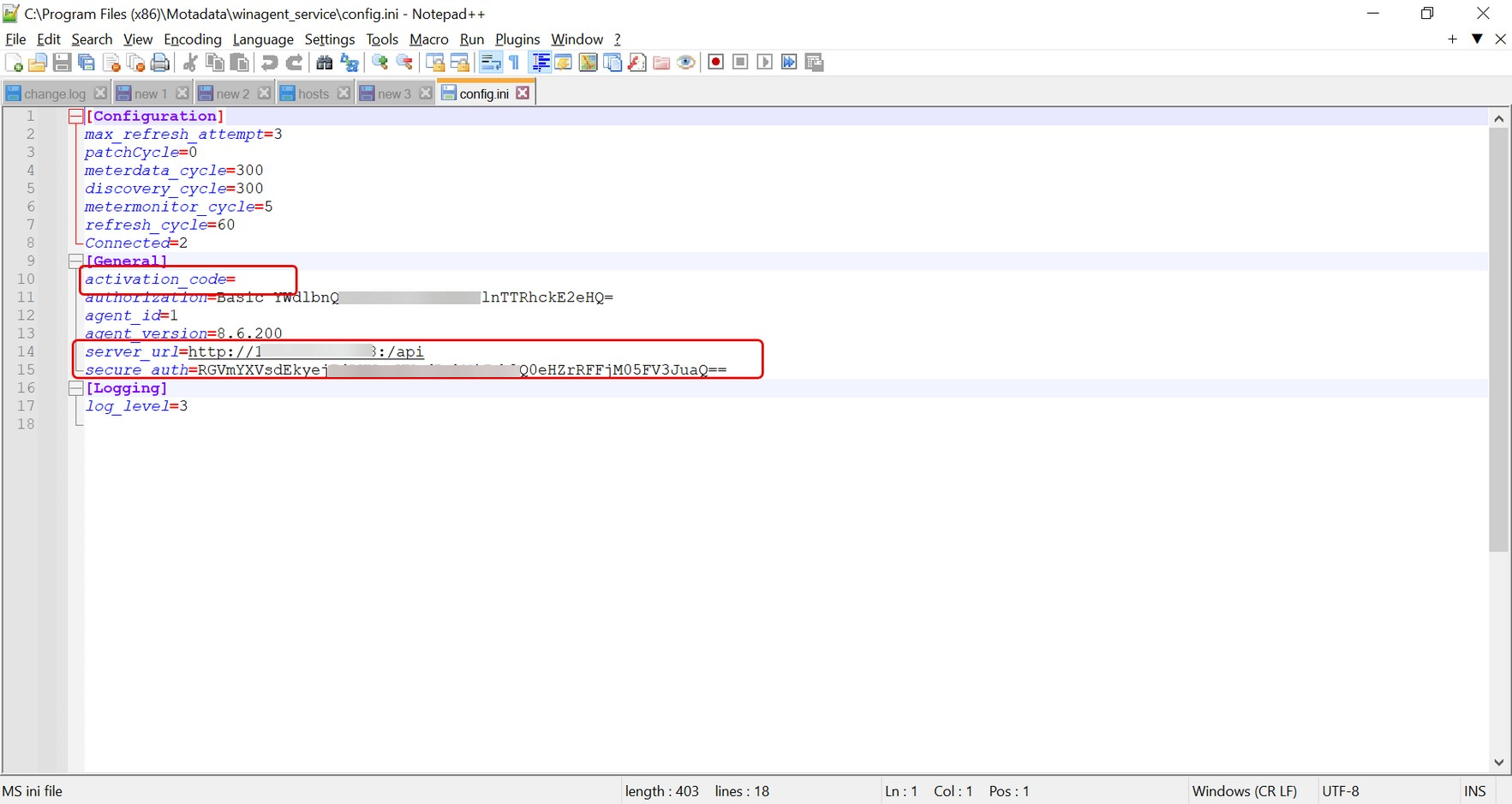Image resolution: width=1512 pixels, height=804 pixels.
Task: Open the Plugins menu
Action: click(x=517, y=39)
